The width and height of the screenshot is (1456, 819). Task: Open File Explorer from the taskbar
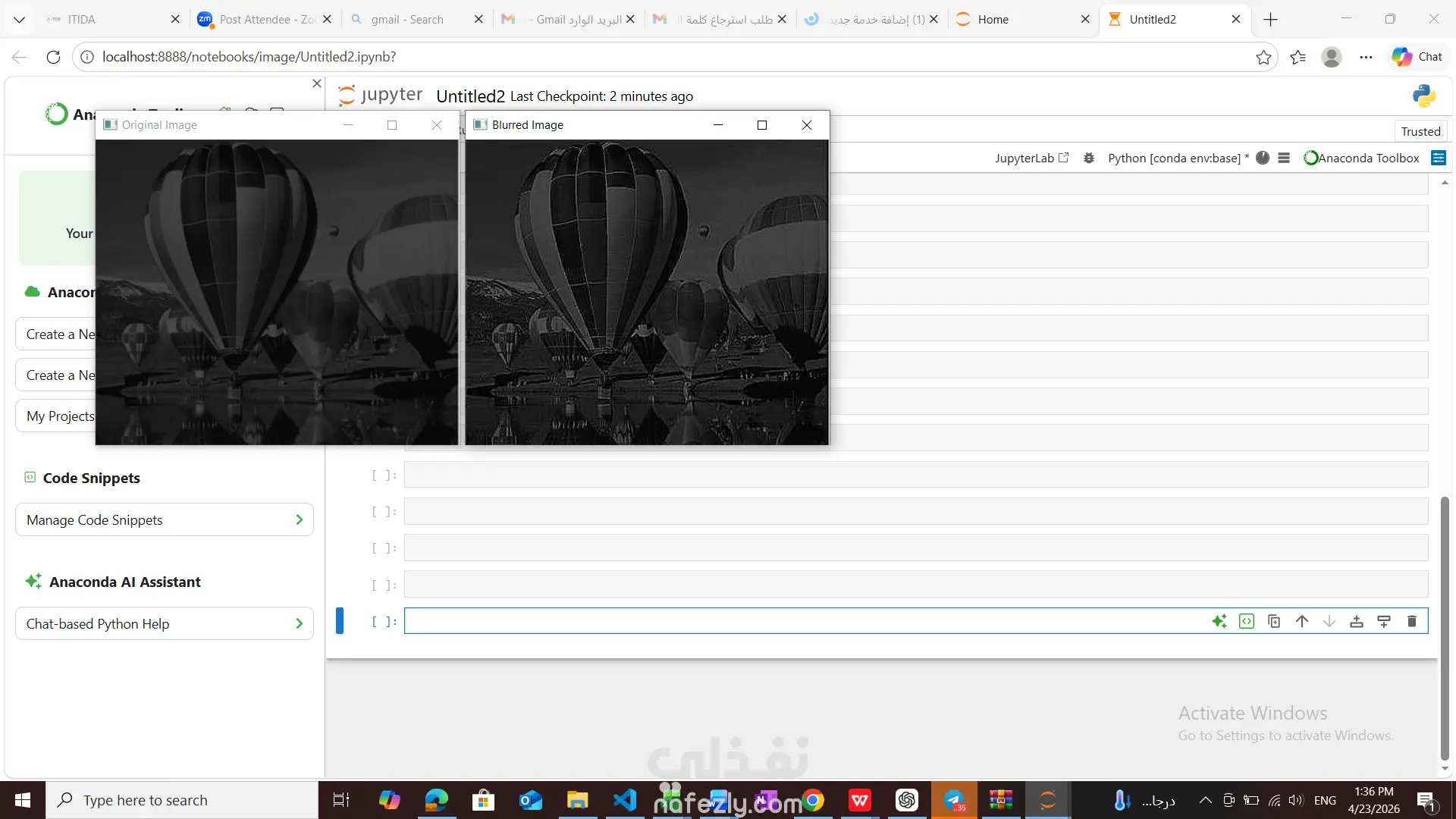tap(577, 800)
